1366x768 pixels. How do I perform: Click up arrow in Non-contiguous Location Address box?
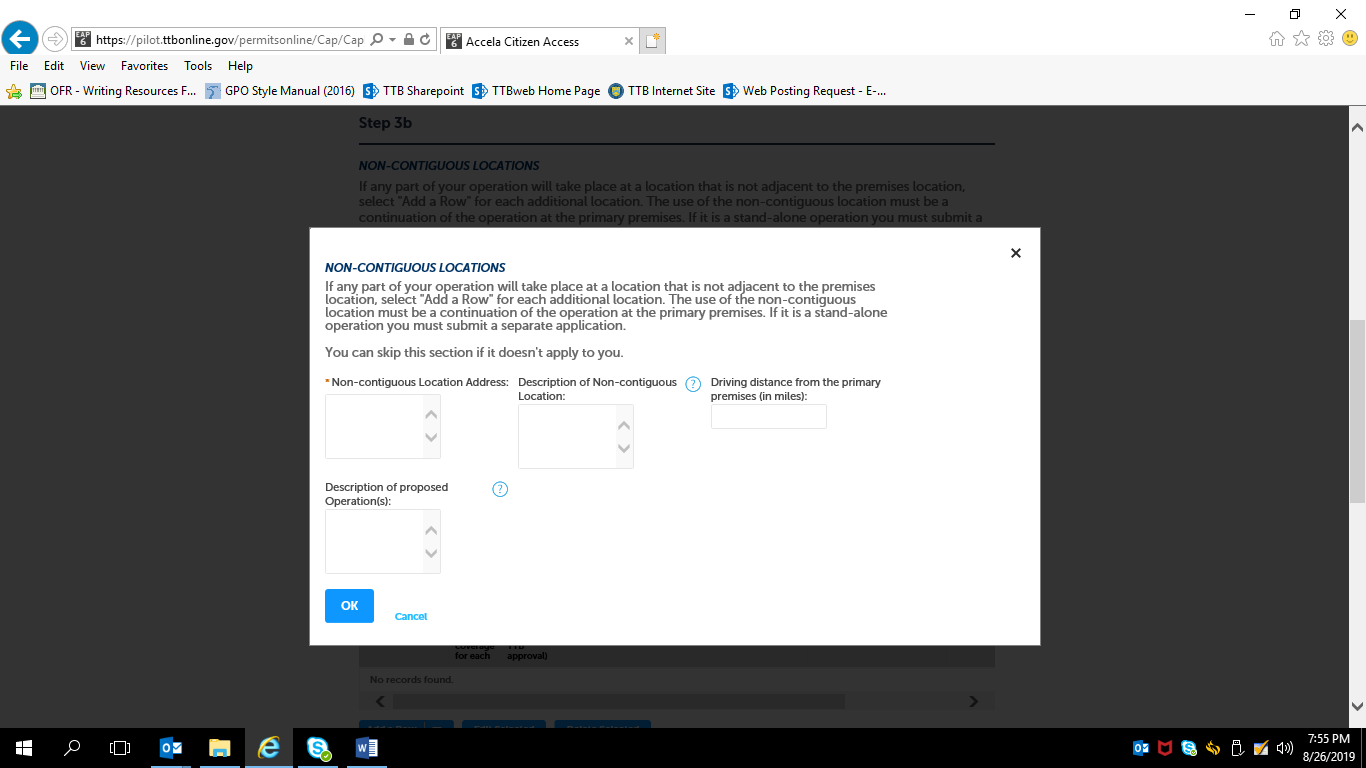tap(431, 413)
